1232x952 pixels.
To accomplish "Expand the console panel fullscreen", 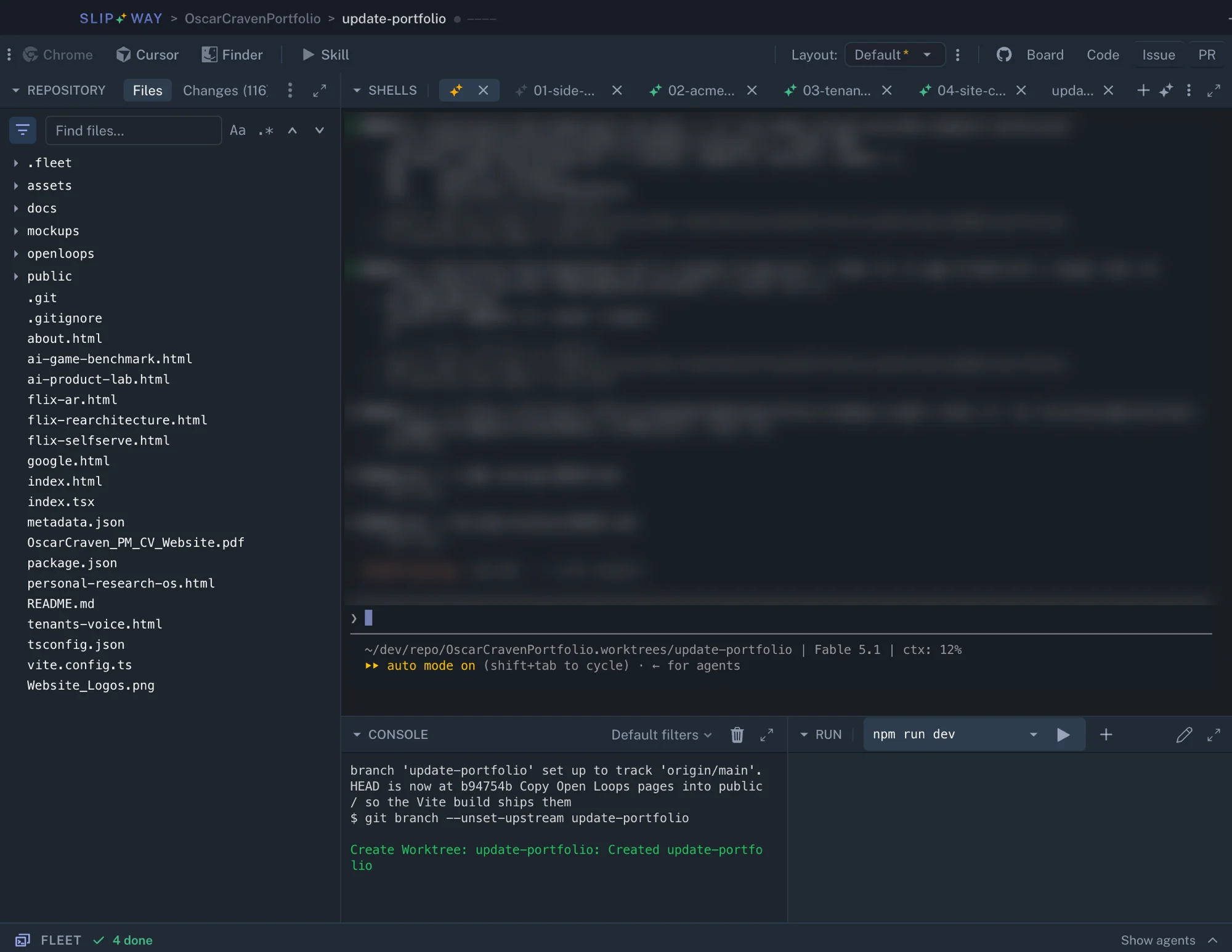I will 766,735.
